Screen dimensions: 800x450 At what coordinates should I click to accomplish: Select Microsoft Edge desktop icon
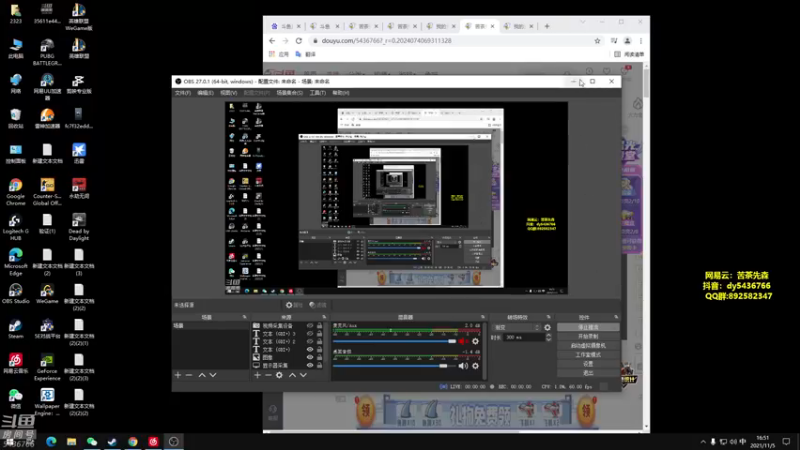(x=16, y=262)
